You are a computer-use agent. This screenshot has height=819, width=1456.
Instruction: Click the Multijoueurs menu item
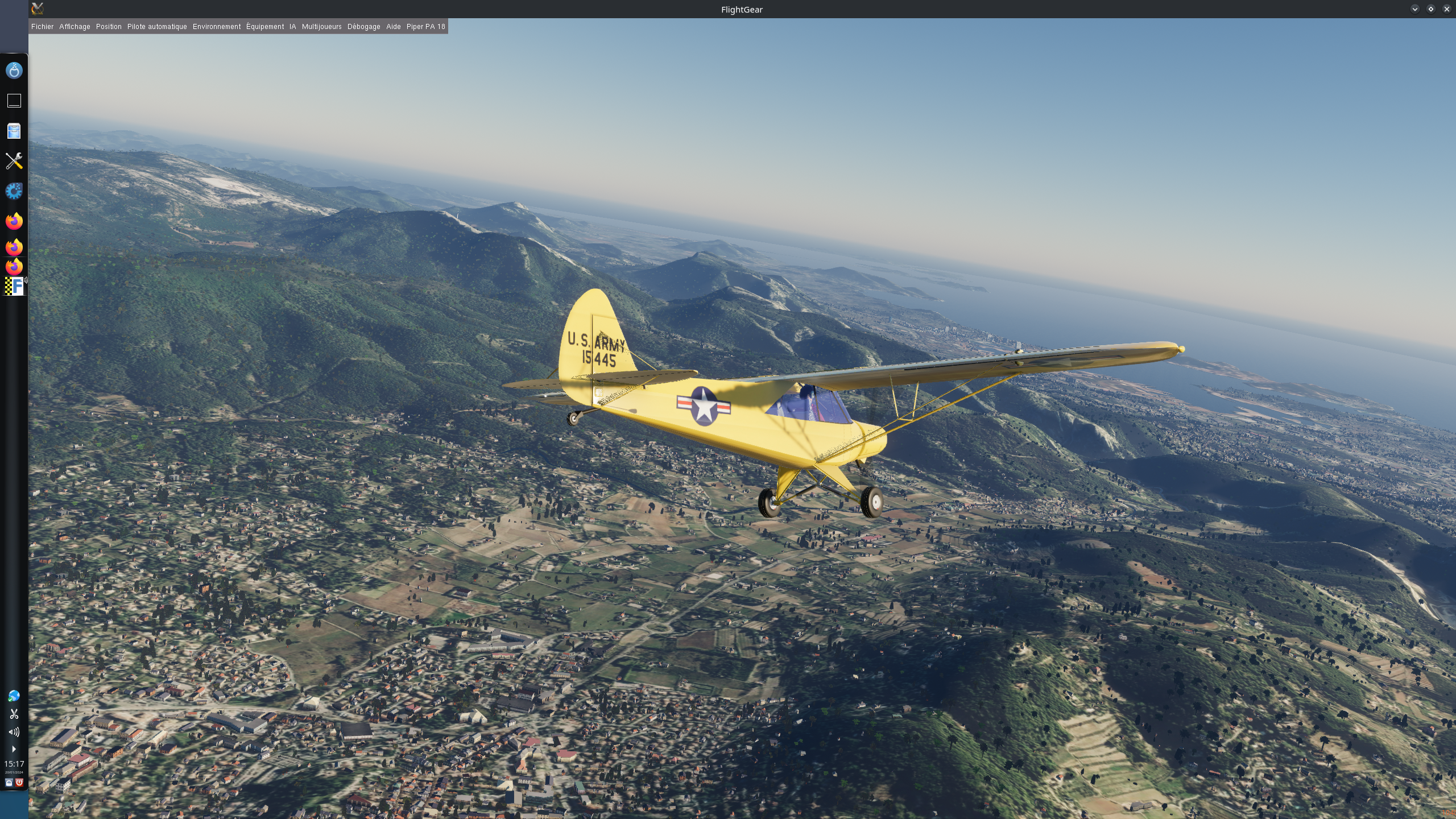point(321,27)
